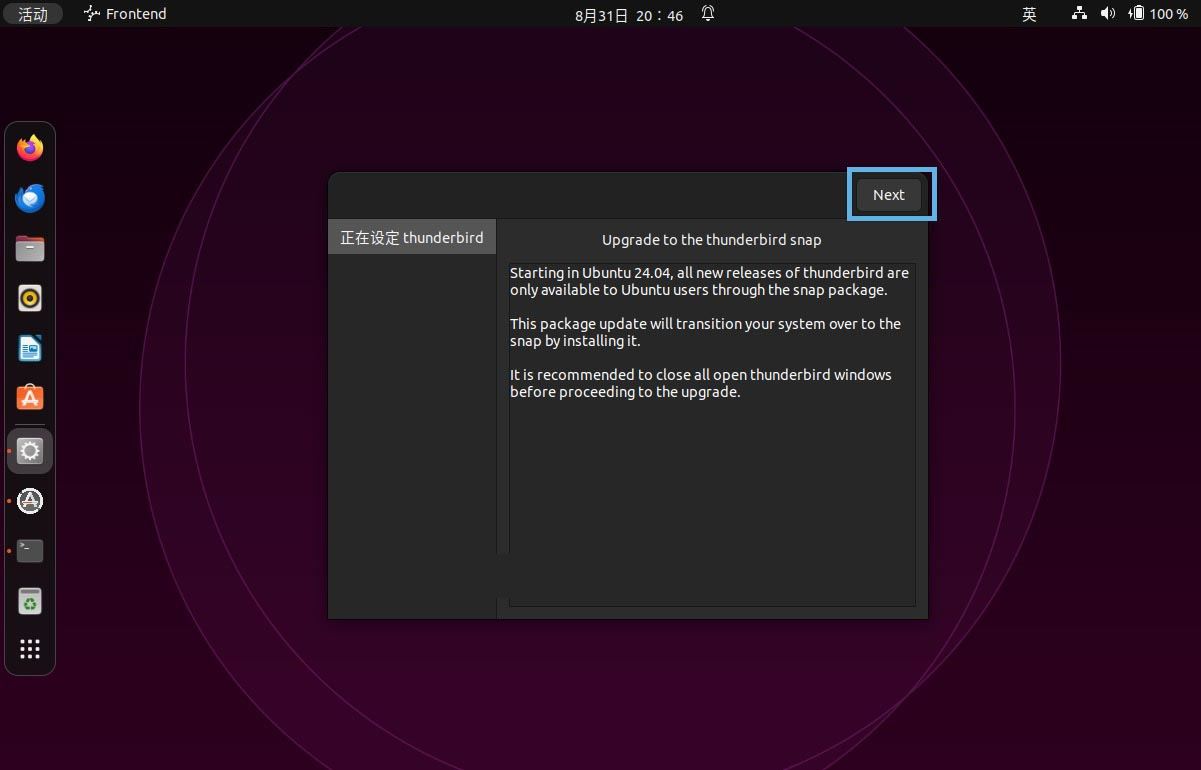Click the volume speaker icon
The image size is (1201, 770).
1107,14
